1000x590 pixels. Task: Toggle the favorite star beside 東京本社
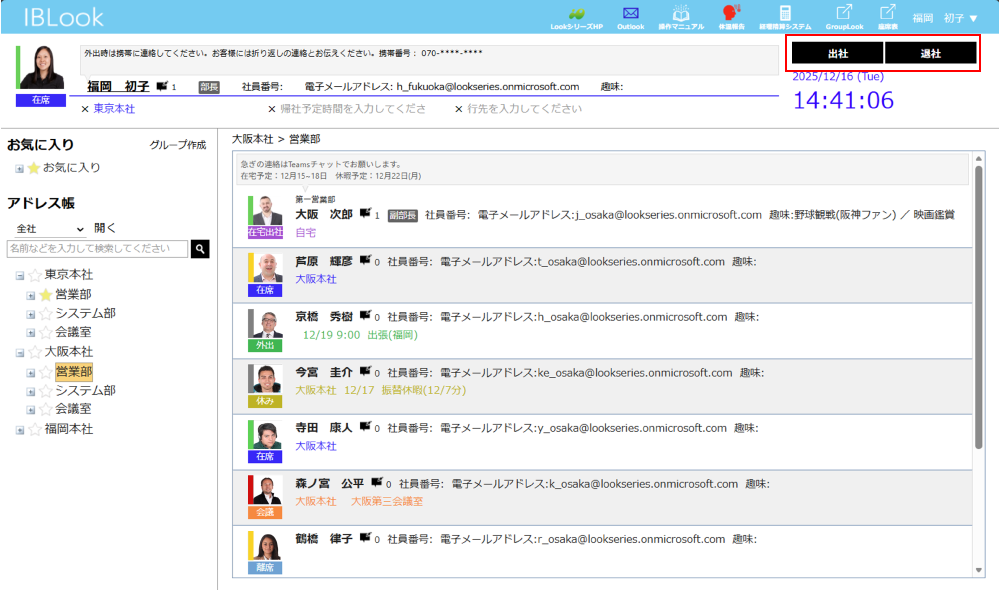coord(34,276)
